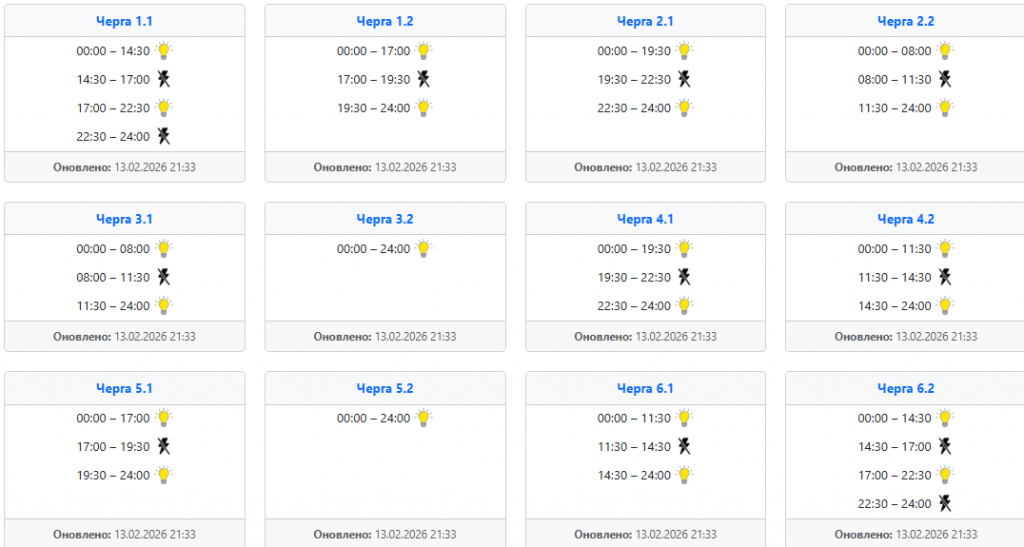Click the light bulb for 22:30 – 24:00 in Черга 4.1
Screen dimensions: 1024x547
[685, 306]
